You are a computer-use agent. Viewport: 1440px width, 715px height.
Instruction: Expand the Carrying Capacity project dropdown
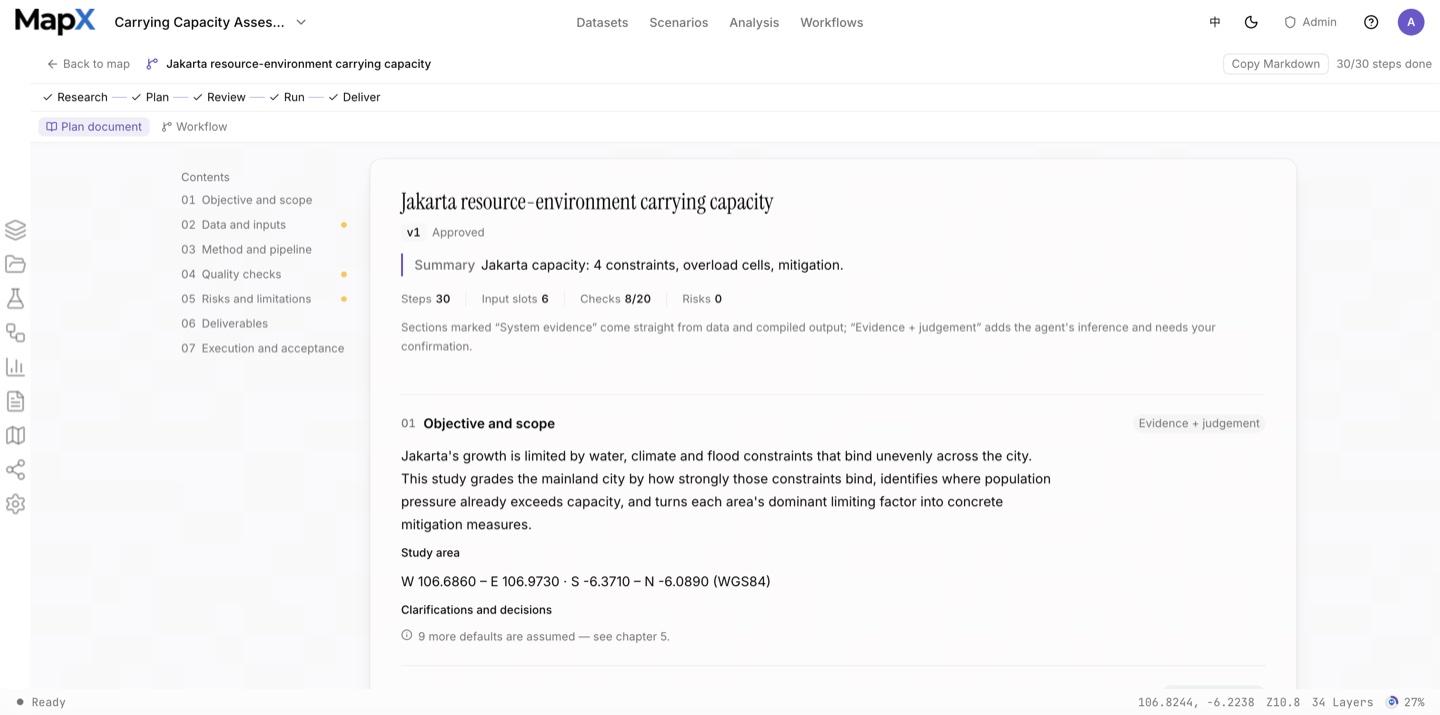(x=211, y=22)
